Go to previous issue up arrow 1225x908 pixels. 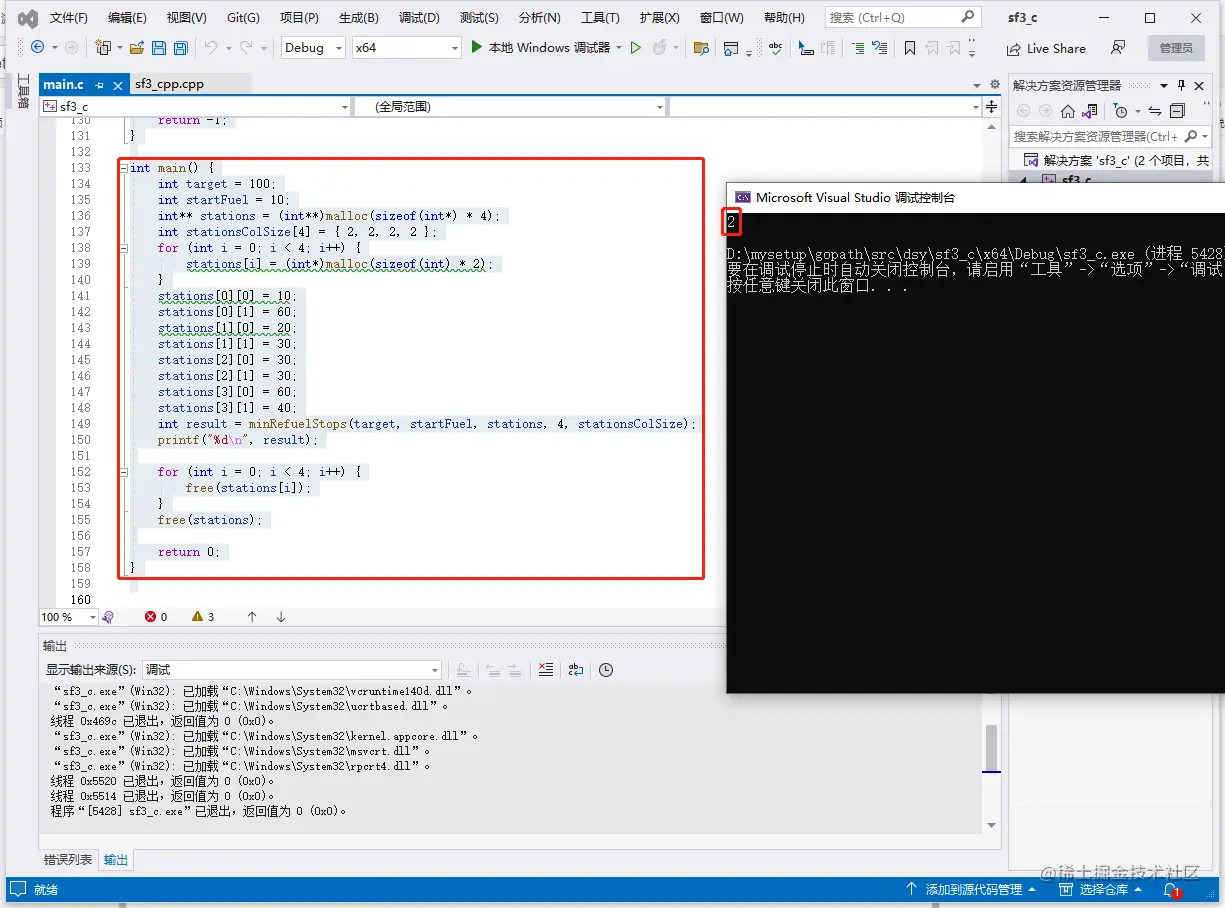[x=252, y=617]
